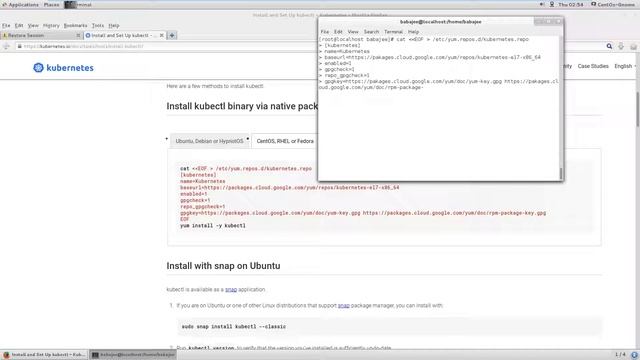Close the Install and Set Up kubectl tab
The image size is (640, 360).
pyautogui.click(x=162, y=36)
